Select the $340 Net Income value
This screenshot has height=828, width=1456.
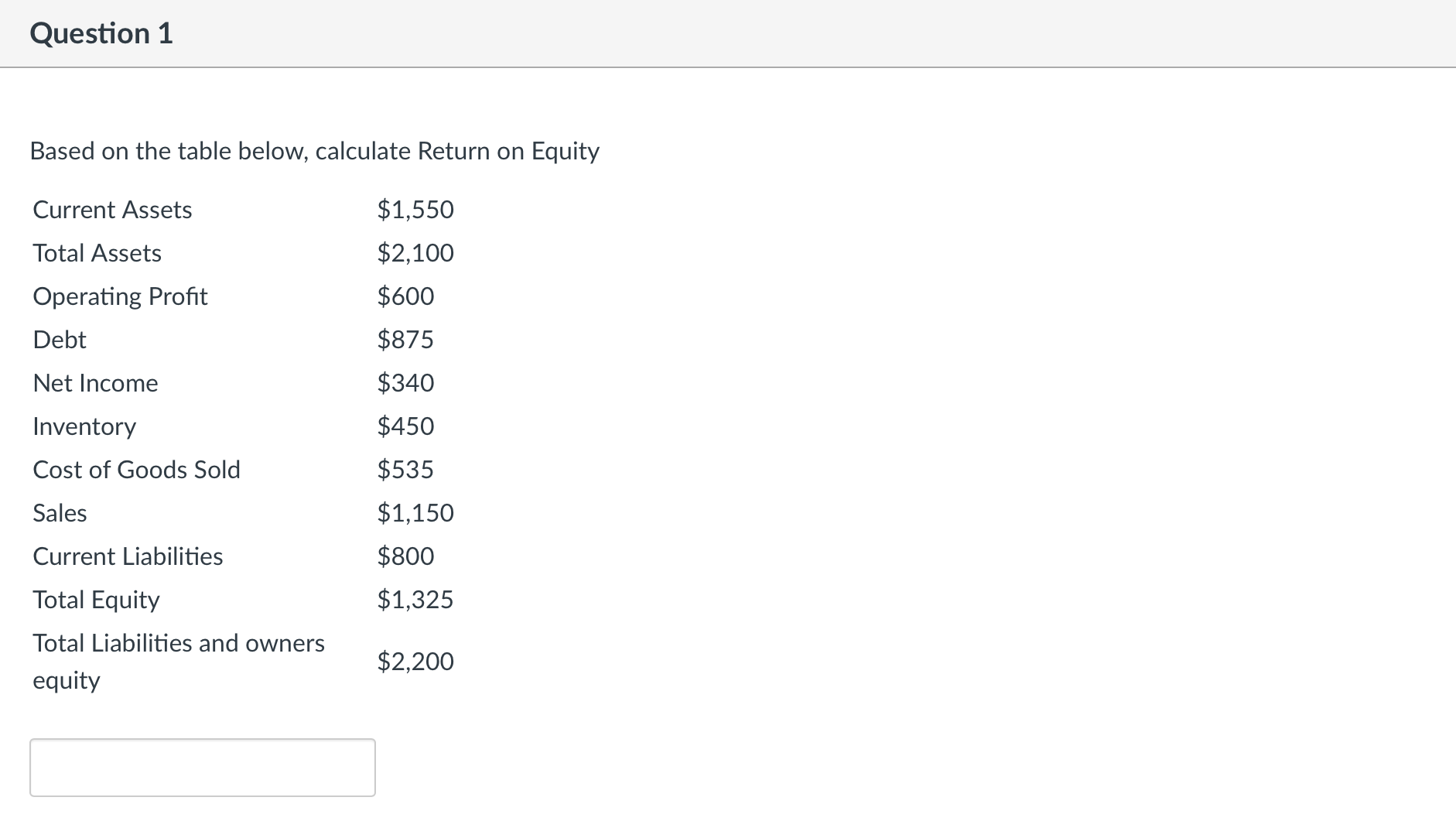pos(405,382)
